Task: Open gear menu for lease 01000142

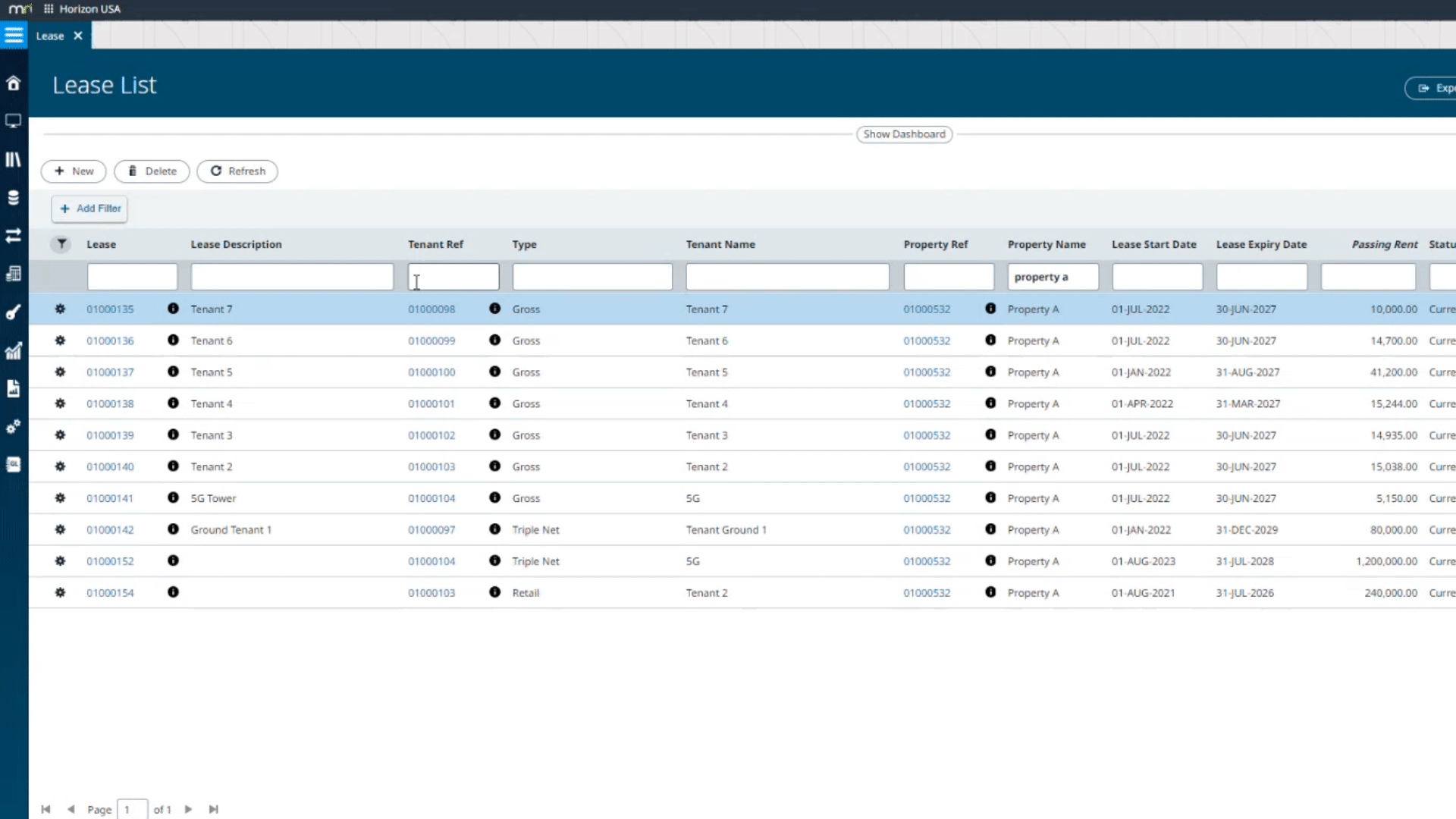Action: [60, 529]
